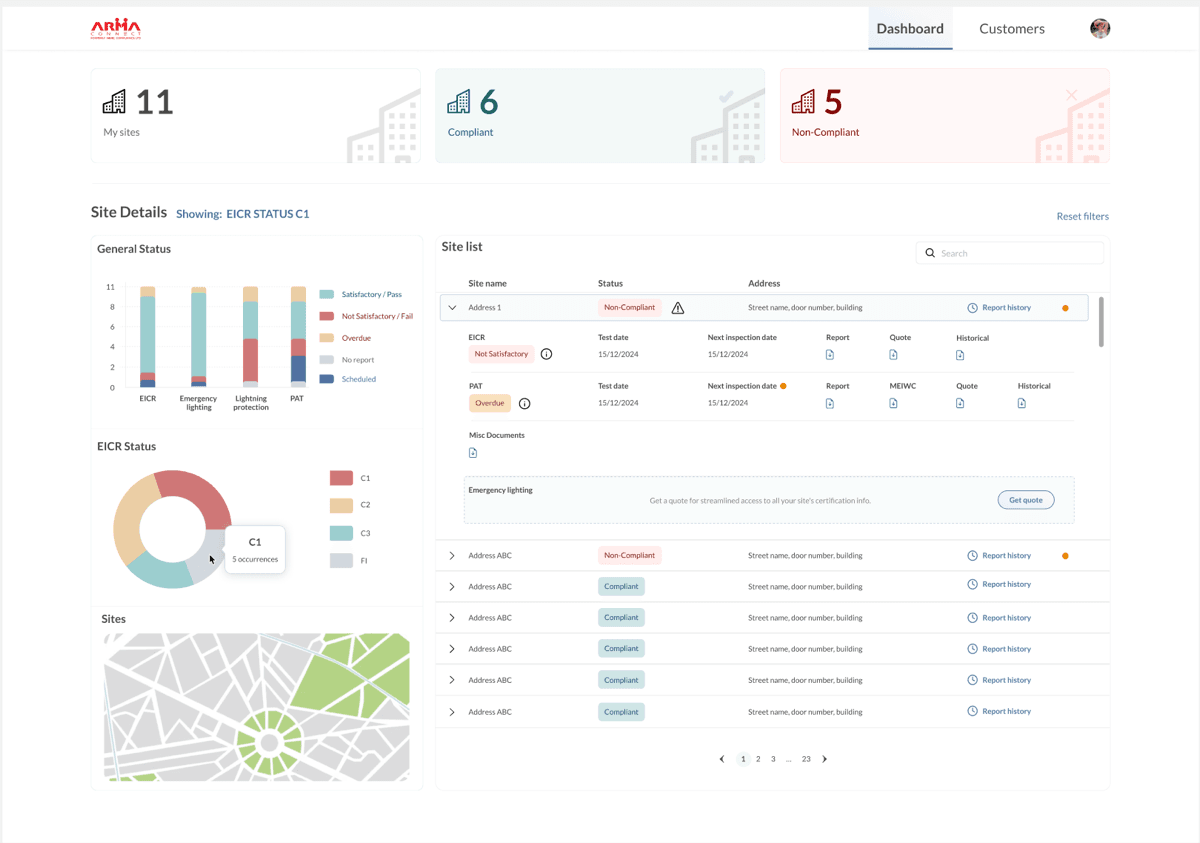1200x843 pixels.
Task: Open the Dashboard tab
Action: pos(910,29)
